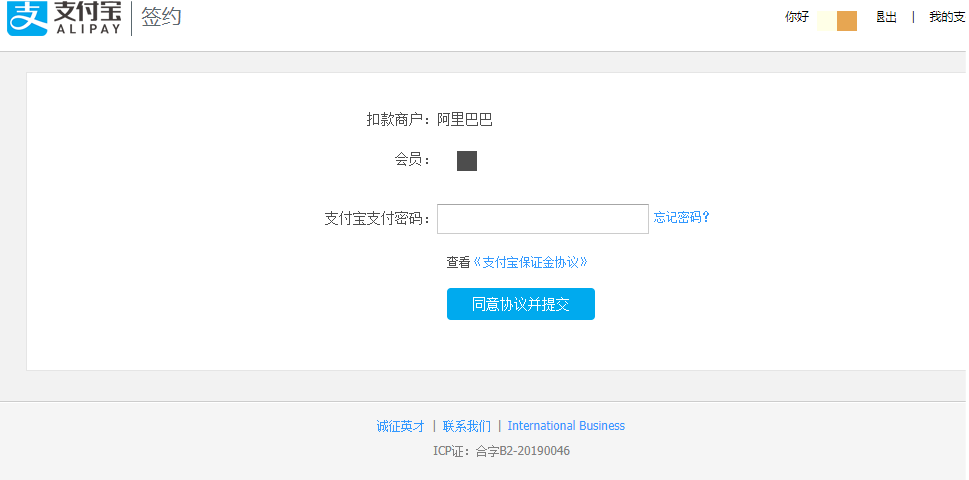Viewport: 969px width, 480px height.
Task: Open the 忘记密码? link
Action: (681, 217)
